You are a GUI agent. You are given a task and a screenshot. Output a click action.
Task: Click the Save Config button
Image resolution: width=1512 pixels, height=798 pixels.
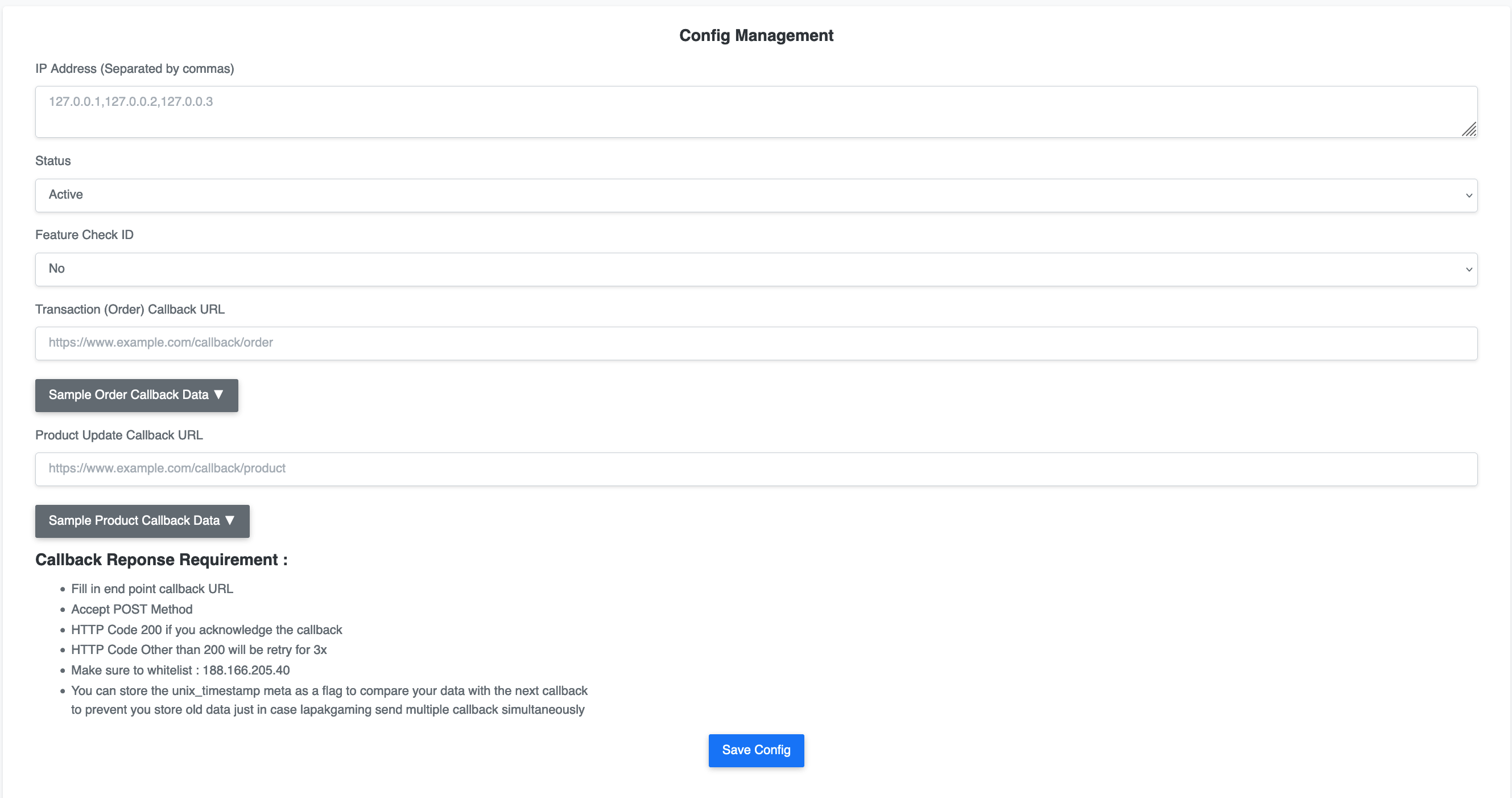[756, 750]
